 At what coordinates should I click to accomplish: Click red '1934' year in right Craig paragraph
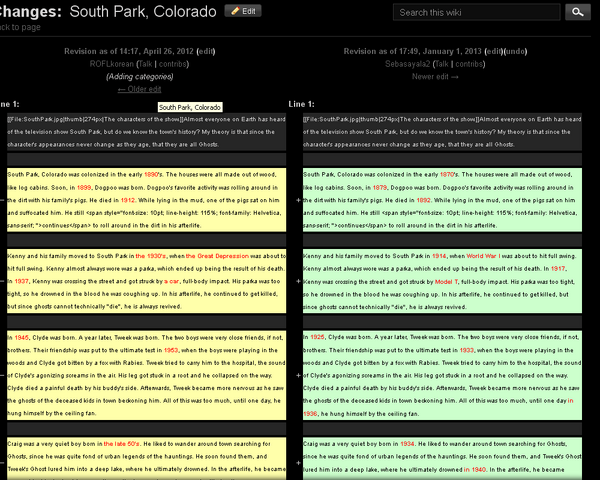point(407,444)
